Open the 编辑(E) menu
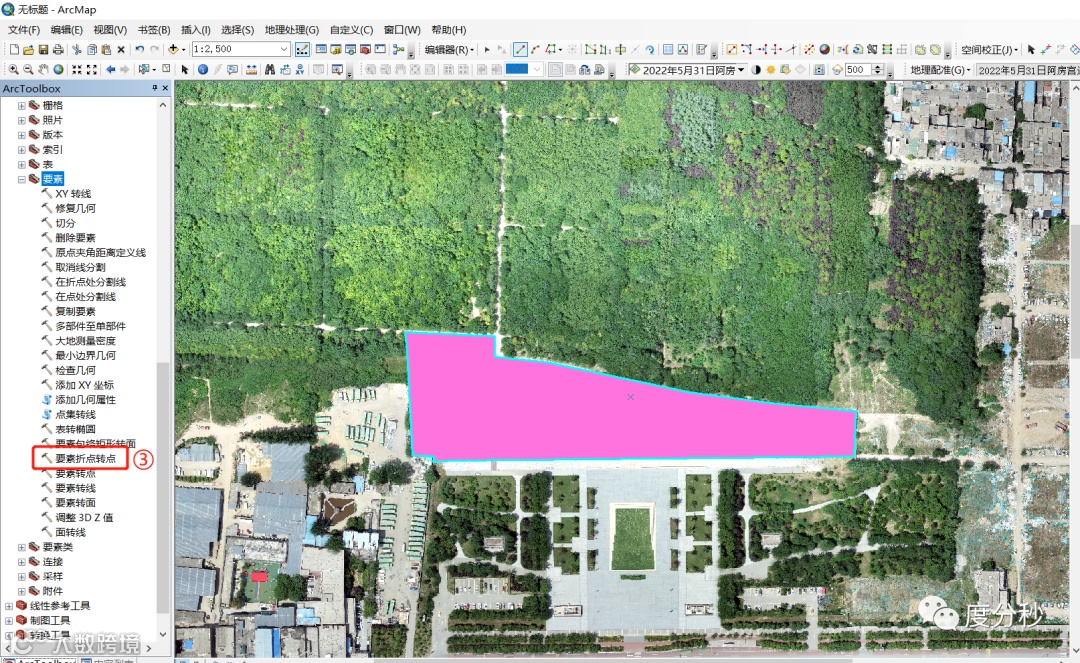Image resolution: width=1080 pixels, height=663 pixels. (66, 30)
